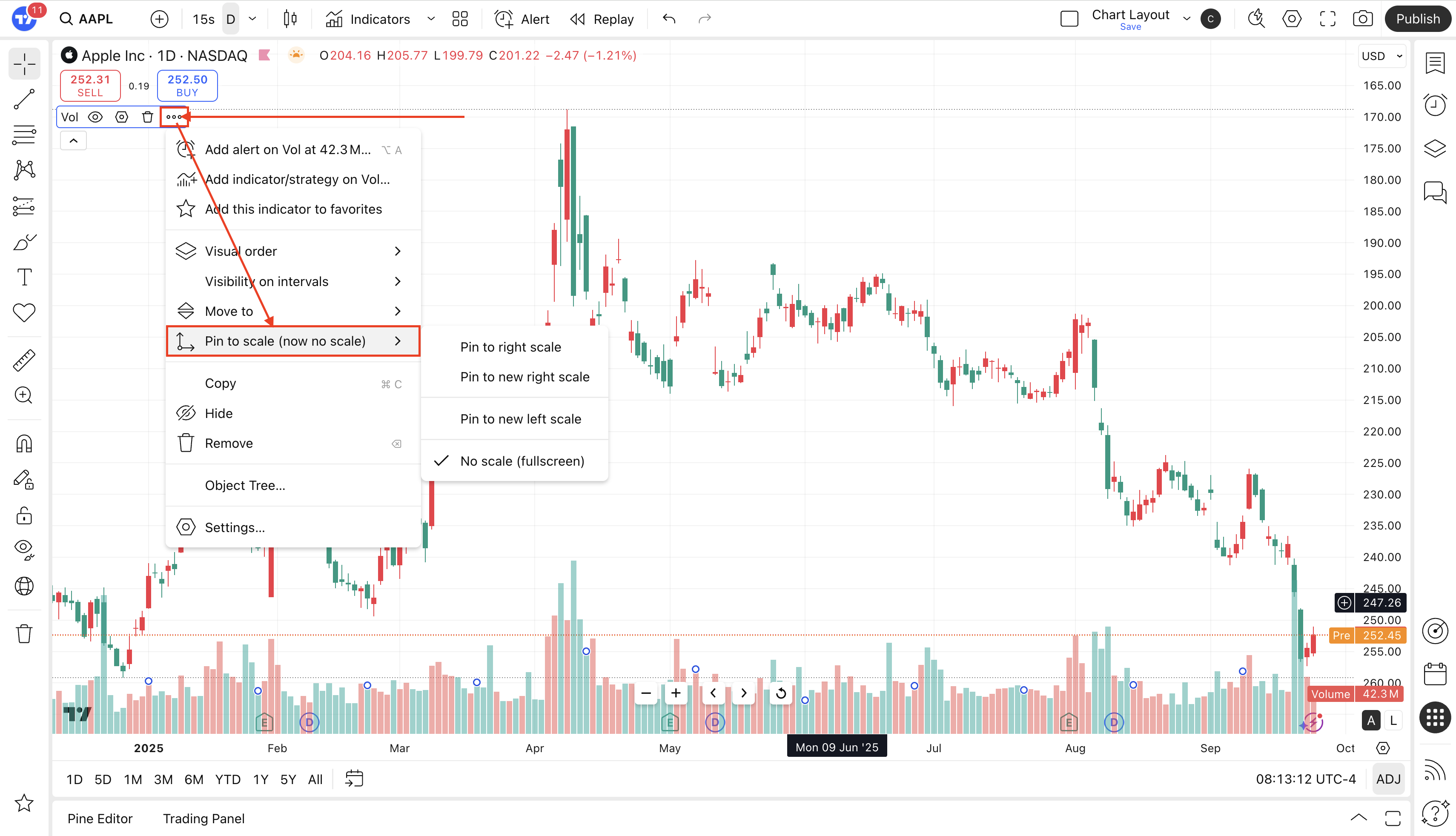Collapse the indicator legend chevron

(x=74, y=140)
